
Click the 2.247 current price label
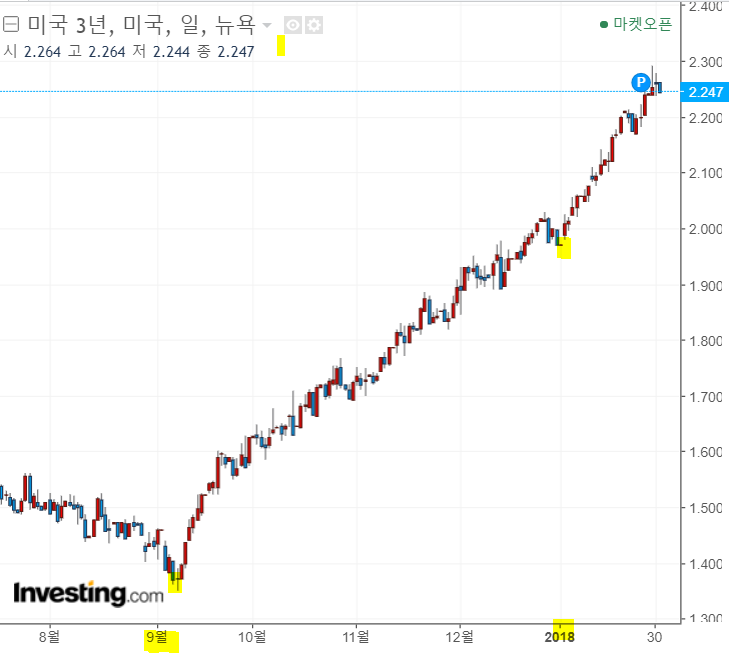click(x=705, y=92)
